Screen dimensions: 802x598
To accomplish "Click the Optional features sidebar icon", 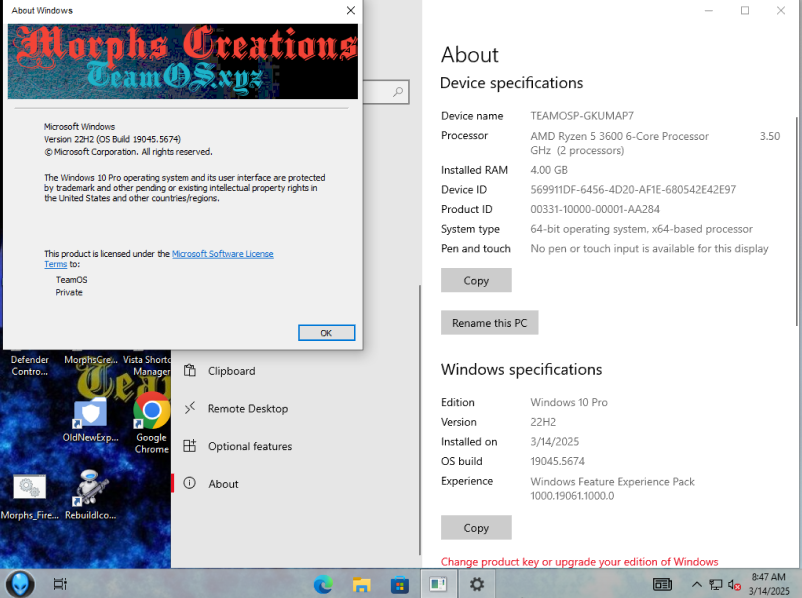I will pyautogui.click(x=190, y=446).
